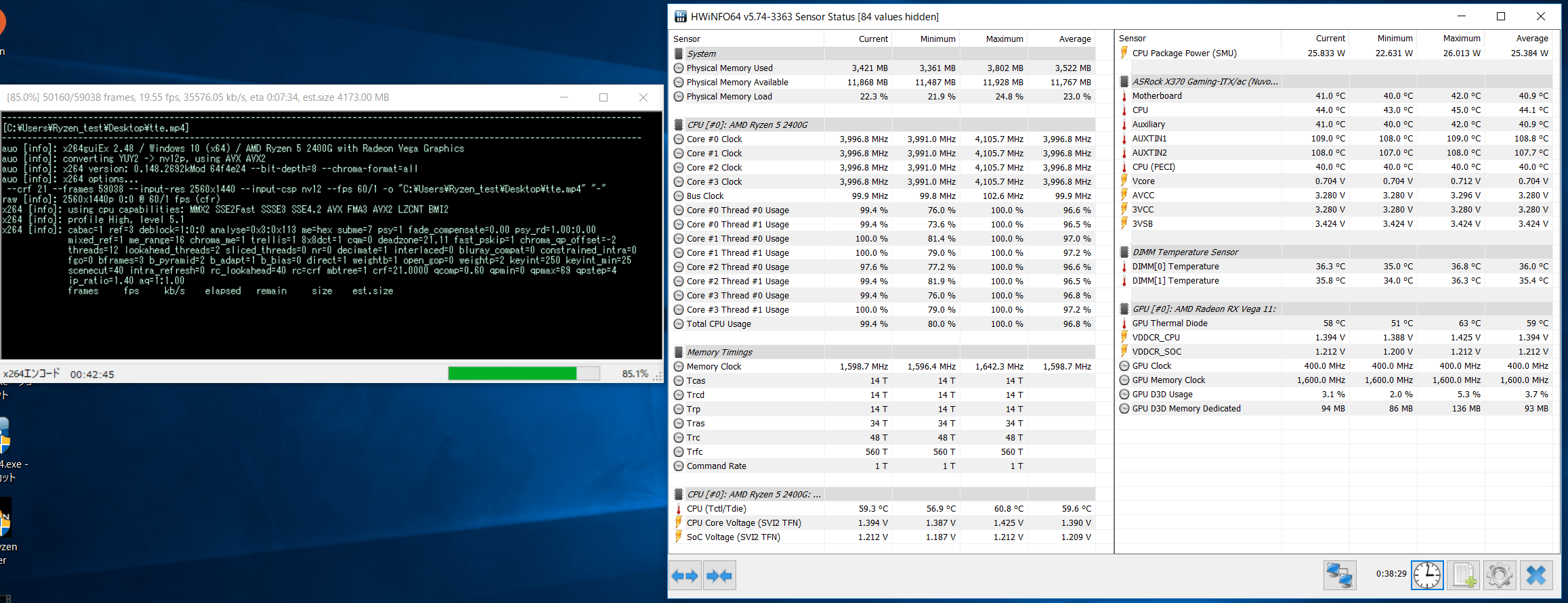Select the VDDCR_SOC row
Viewport: 1568px width, 603px height.
(1334, 351)
